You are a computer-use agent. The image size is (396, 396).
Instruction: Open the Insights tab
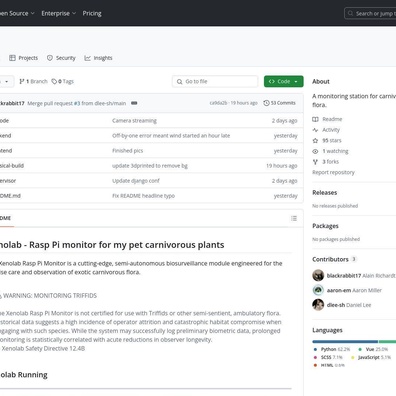click(x=98, y=58)
